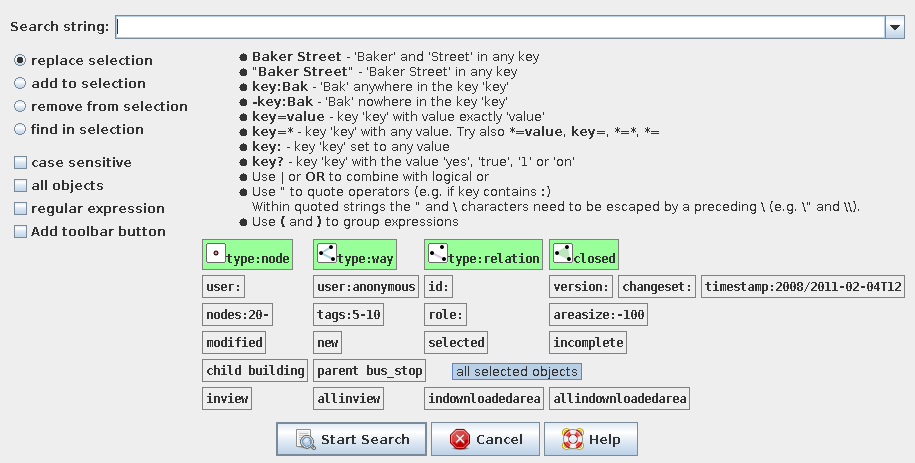The image size is (915, 463).
Task: Insert the type:relation search token
Action: tap(484, 256)
